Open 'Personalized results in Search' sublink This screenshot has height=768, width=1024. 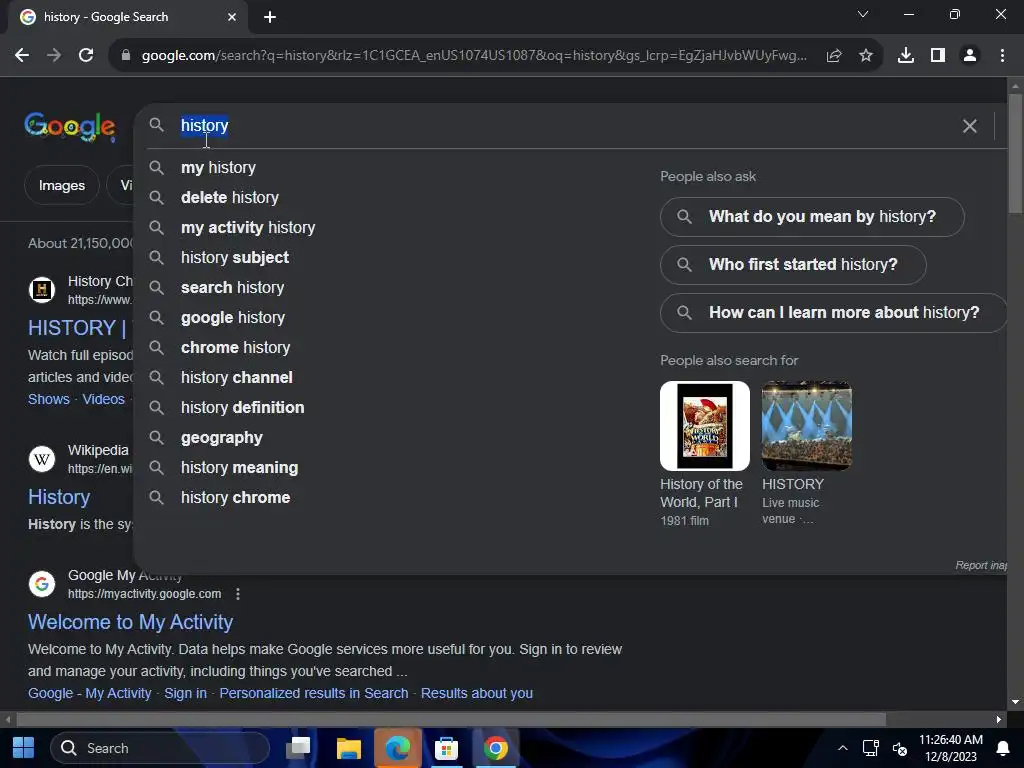(313, 694)
